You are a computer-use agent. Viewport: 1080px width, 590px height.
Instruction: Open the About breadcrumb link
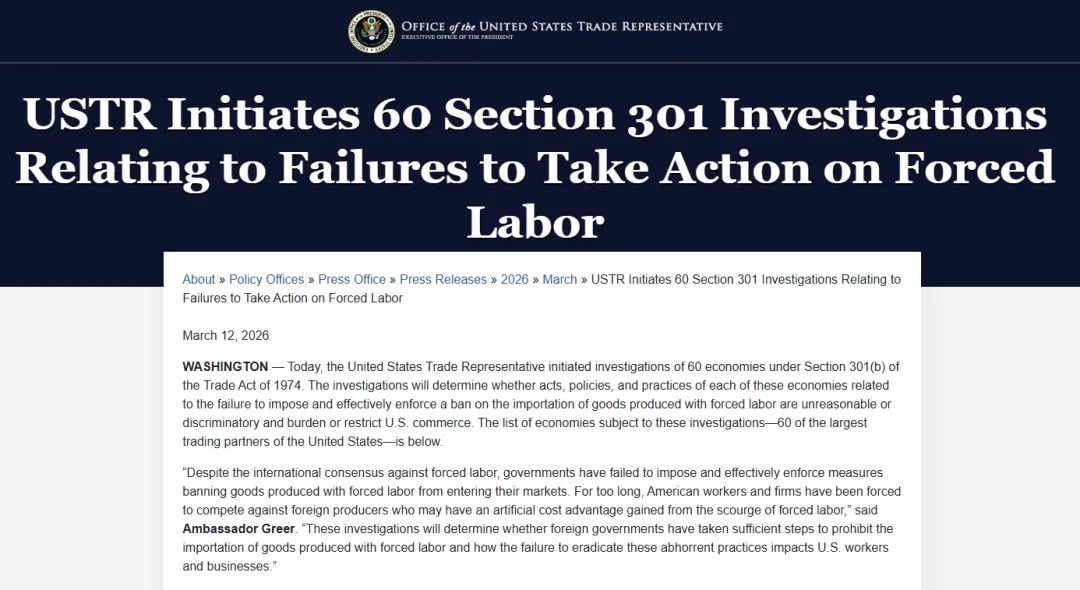(x=199, y=280)
